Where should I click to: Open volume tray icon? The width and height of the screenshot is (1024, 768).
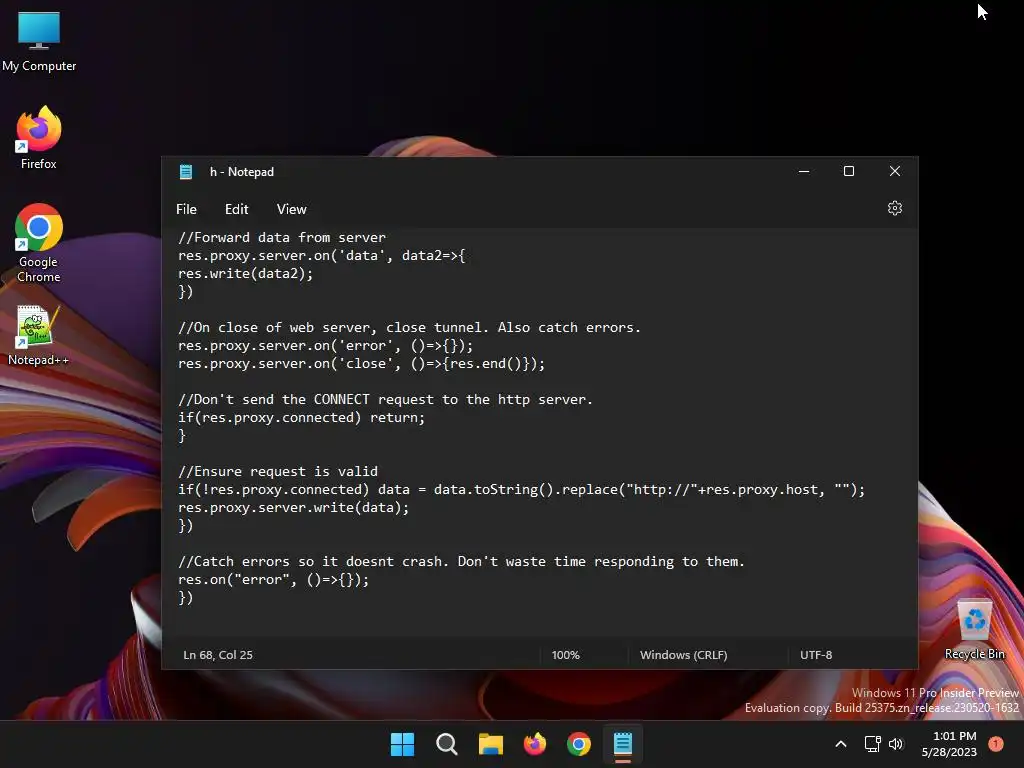896,744
